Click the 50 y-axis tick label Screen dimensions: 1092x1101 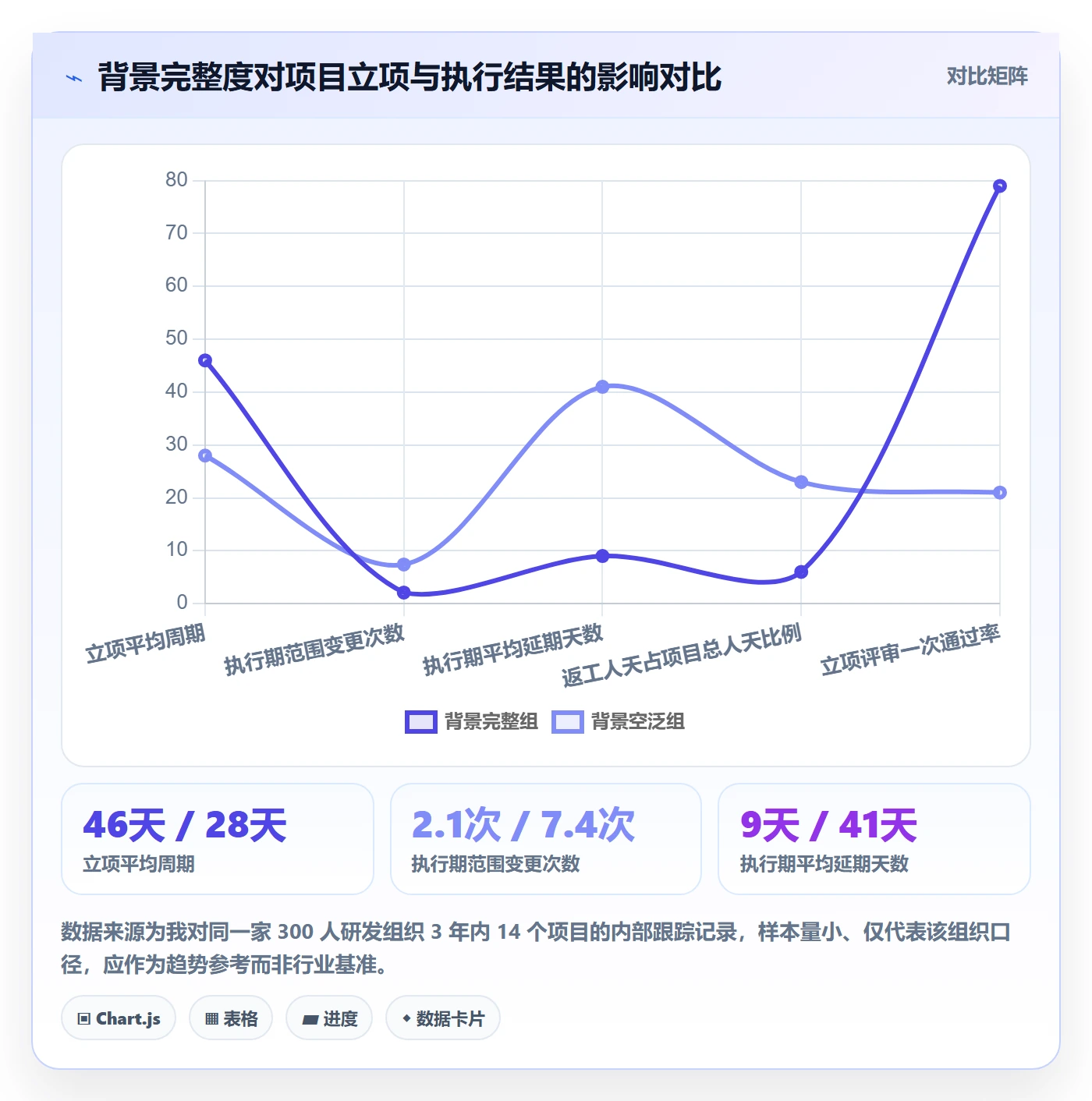pos(176,338)
